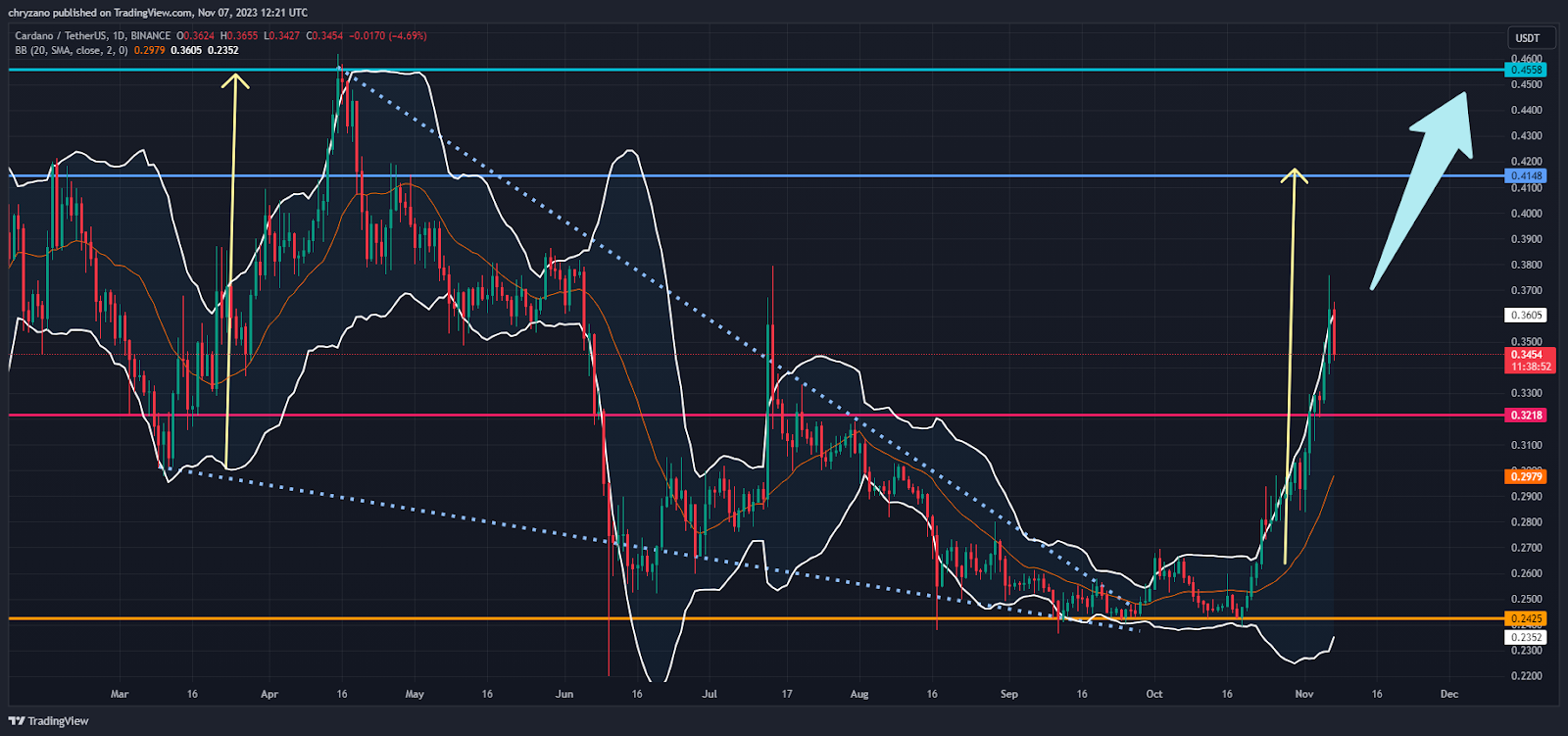Screen dimensions: 1568x736
Task: Click the countdown timer 11:38:52
Action: coord(1531,367)
